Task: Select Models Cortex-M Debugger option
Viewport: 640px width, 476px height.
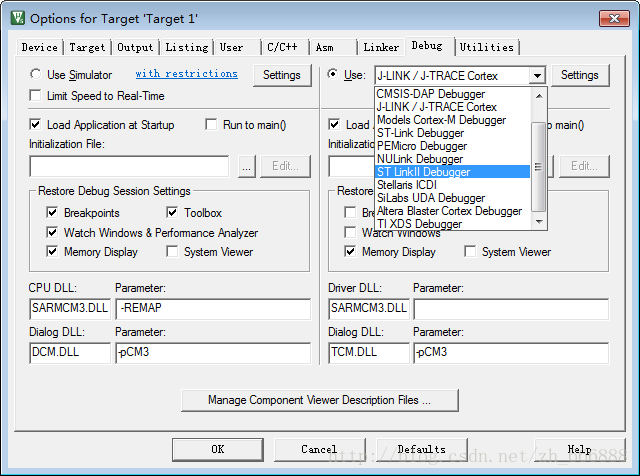Action: tap(453, 120)
